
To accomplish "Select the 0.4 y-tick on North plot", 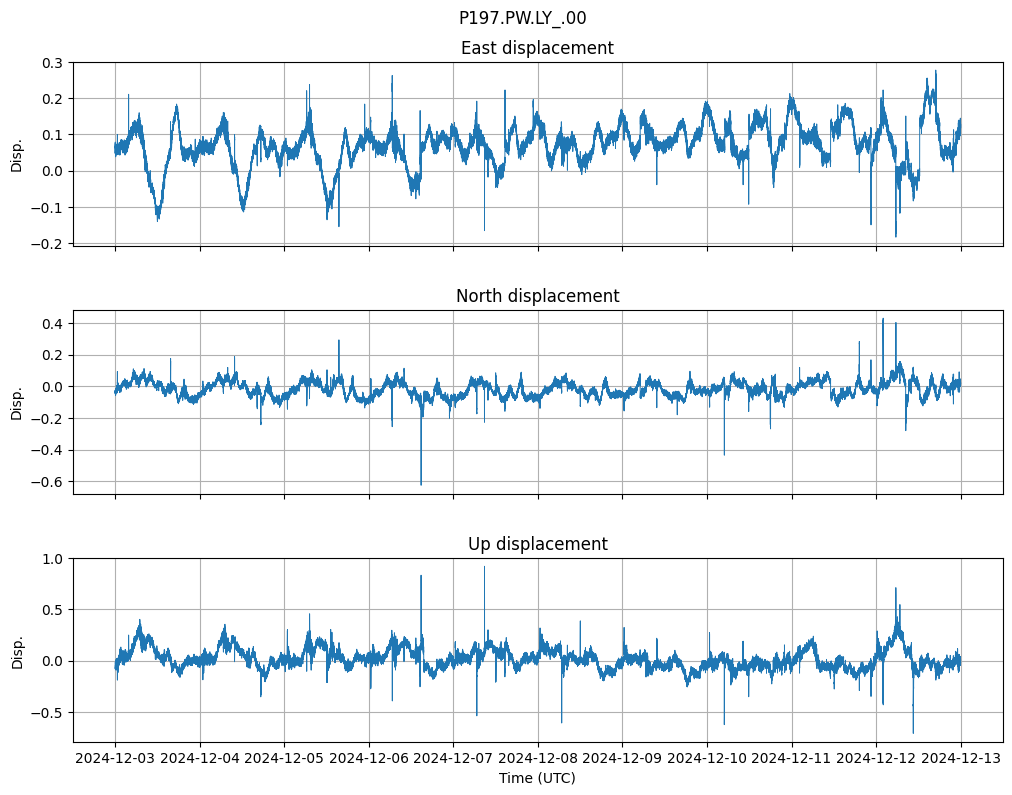I will coord(52,323).
